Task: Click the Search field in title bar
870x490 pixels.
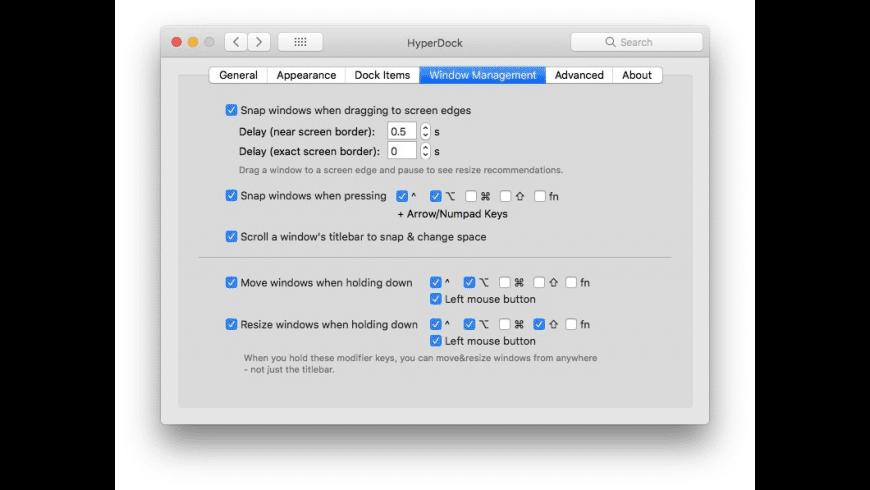Action: tap(636, 42)
